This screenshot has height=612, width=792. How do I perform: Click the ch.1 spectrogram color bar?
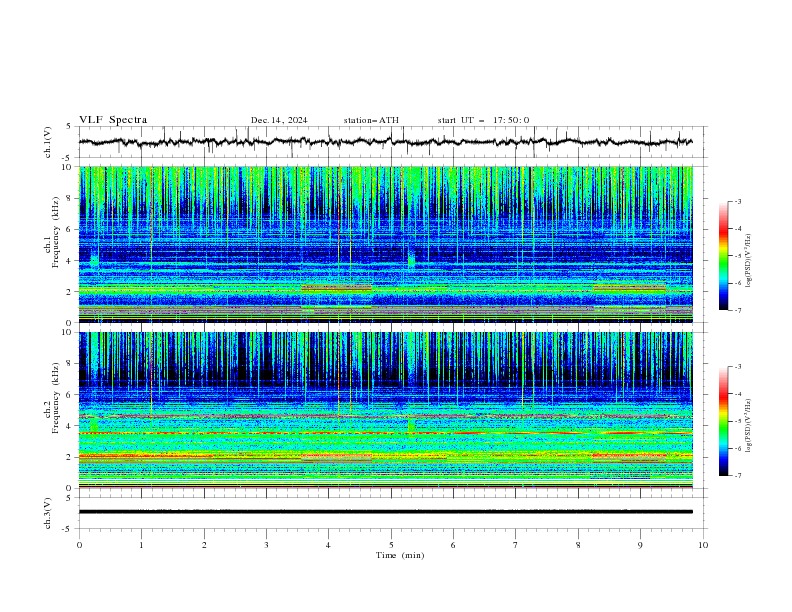tap(723, 256)
